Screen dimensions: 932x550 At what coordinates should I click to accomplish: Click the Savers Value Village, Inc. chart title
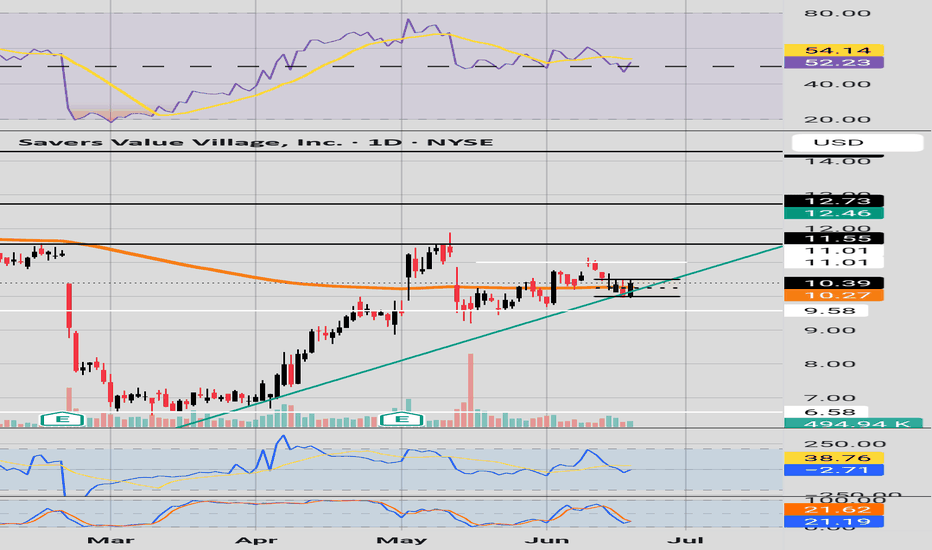click(256, 142)
